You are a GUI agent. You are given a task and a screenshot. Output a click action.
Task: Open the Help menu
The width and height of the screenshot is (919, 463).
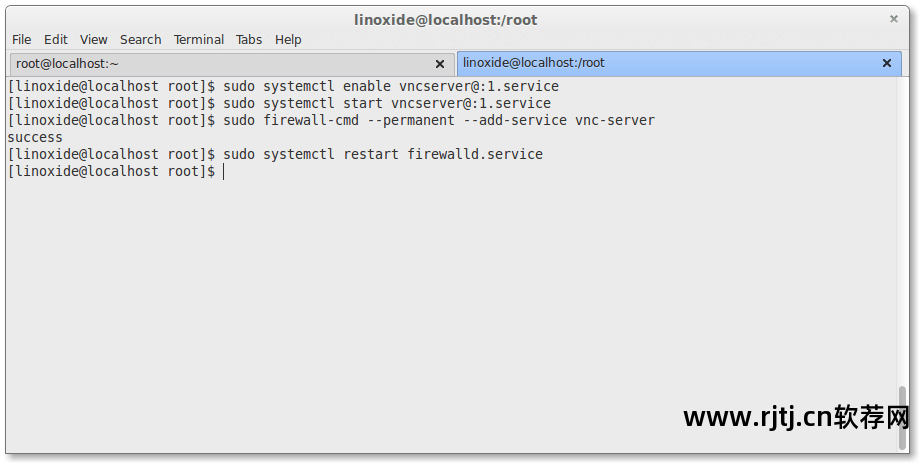[288, 39]
